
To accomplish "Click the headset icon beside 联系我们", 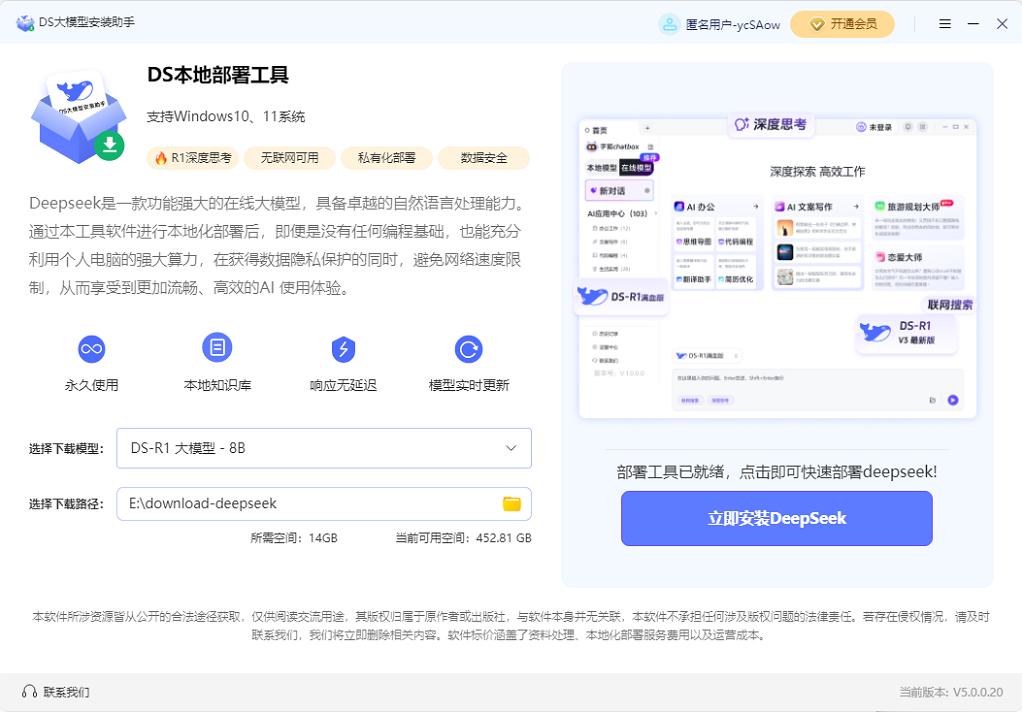I will click(x=29, y=692).
